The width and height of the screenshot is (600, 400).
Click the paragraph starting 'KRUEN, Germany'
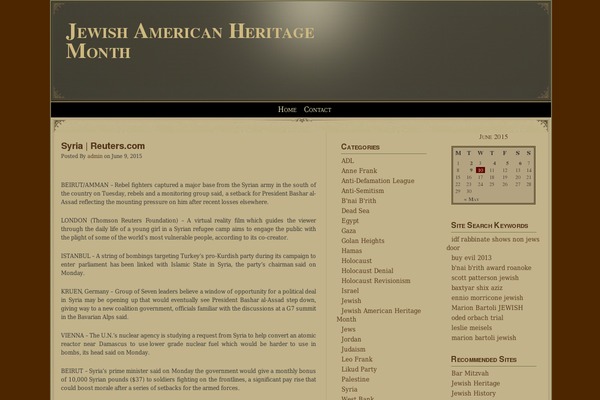pos(188,304)
